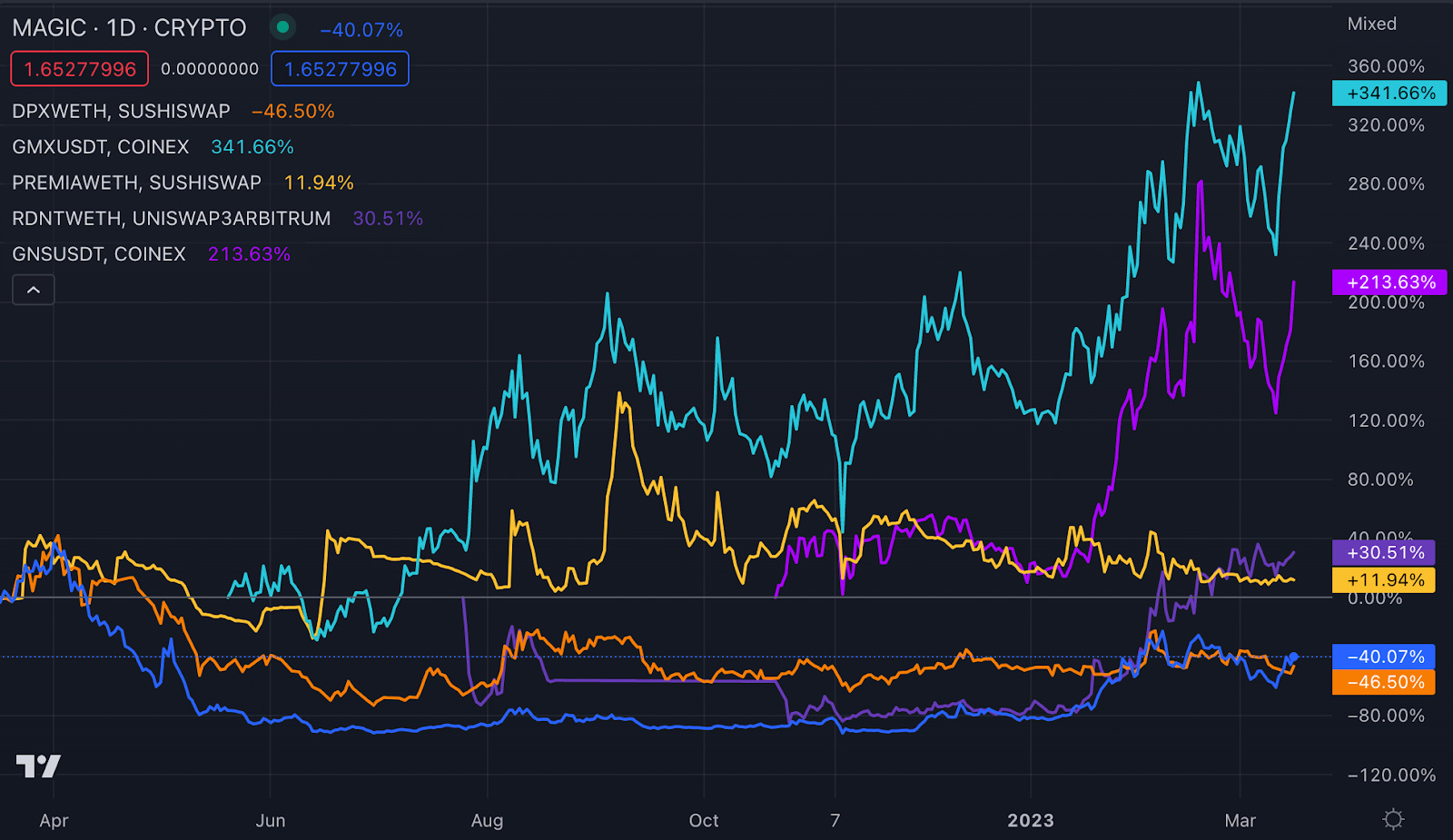Viewport: 1453px width, 840px height.
Task: Click the purple +30.51% colored price flag
Action: (1384, 551)
